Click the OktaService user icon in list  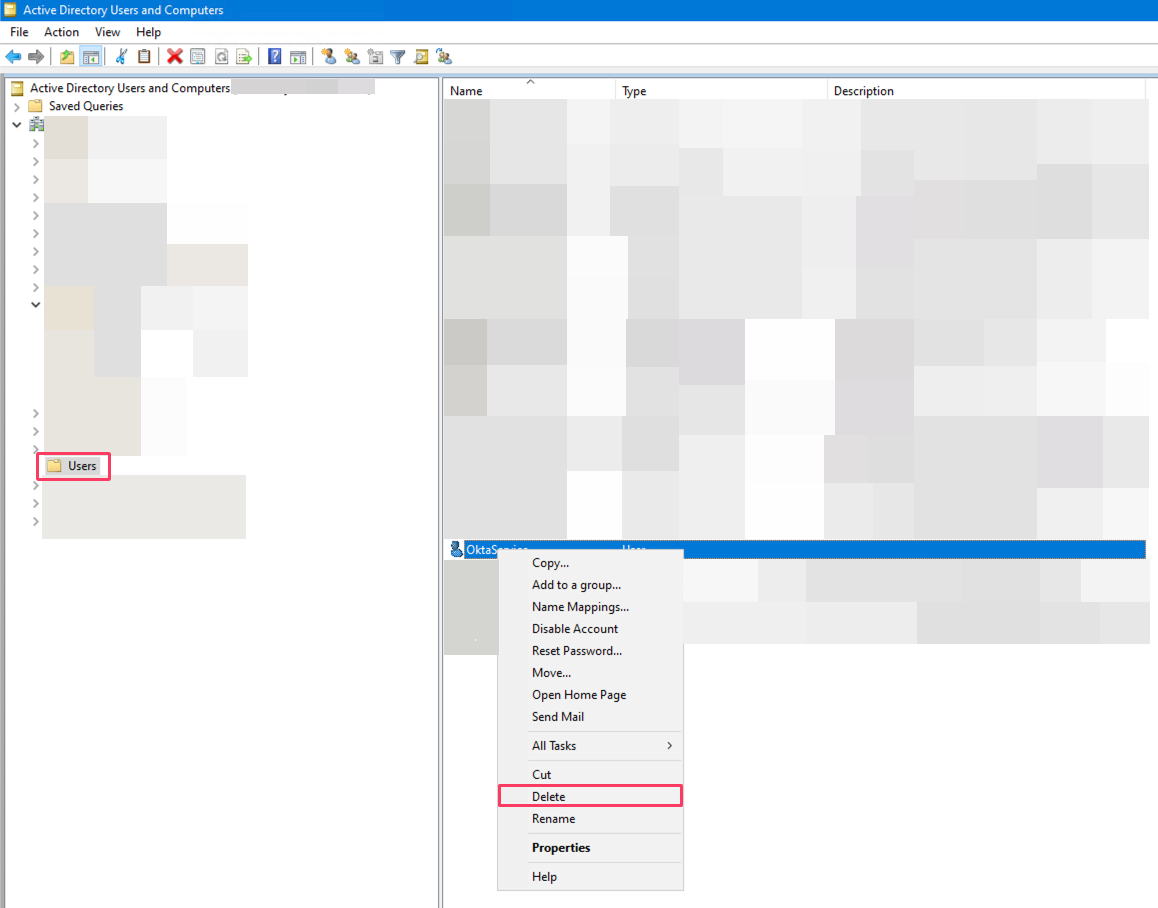456,549
